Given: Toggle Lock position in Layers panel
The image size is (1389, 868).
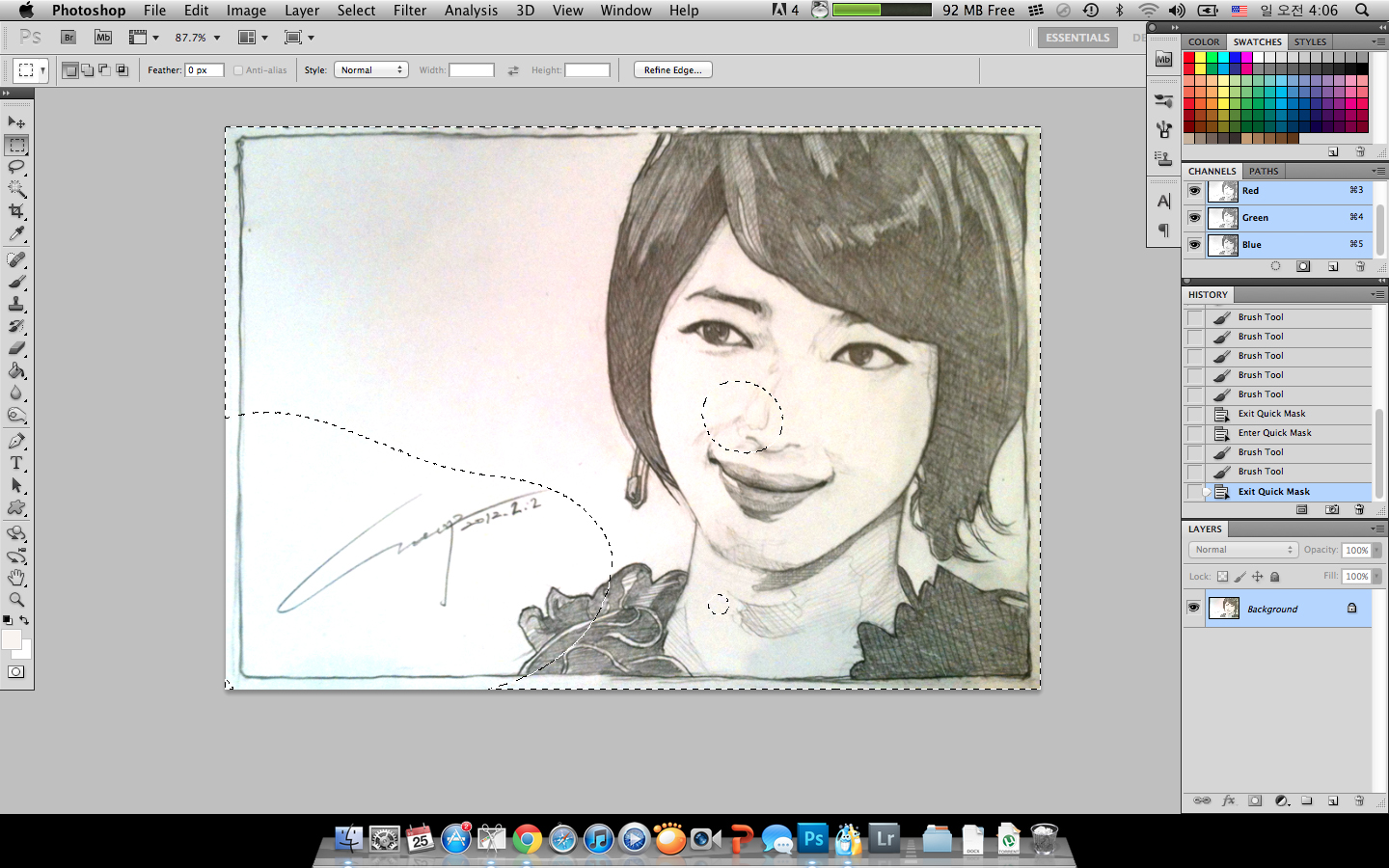Looking at the screenshot, I should point(1257,577).
